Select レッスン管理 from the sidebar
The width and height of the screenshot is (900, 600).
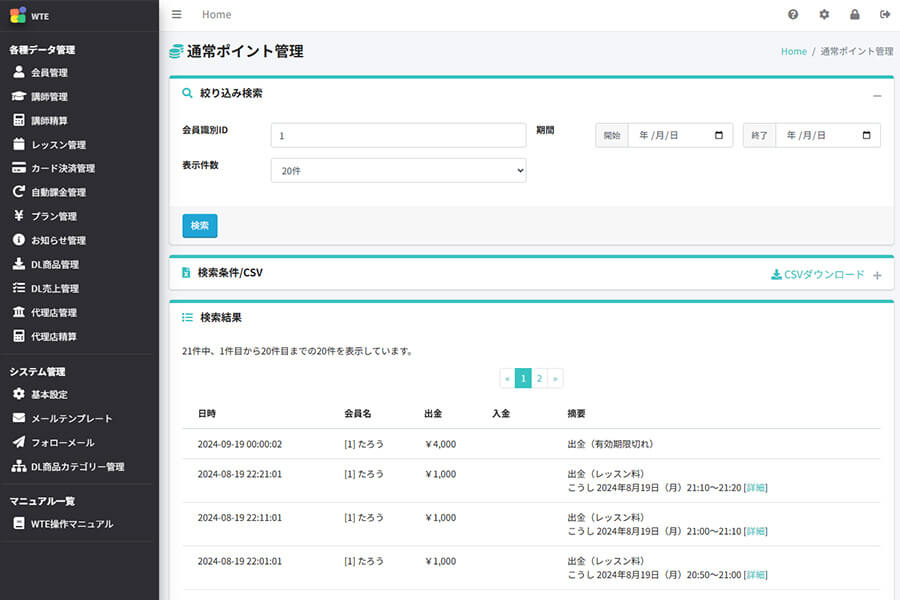[58, 145]
